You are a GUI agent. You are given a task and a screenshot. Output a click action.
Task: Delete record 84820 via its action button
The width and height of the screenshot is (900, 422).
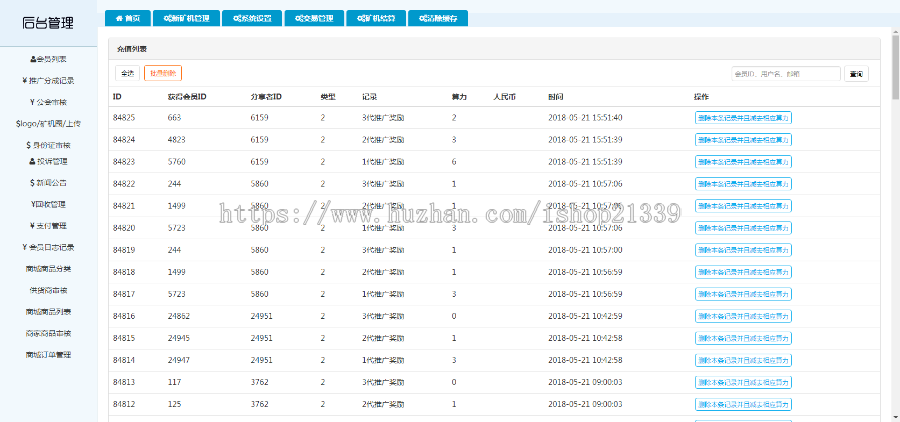[x=743, y=228]
